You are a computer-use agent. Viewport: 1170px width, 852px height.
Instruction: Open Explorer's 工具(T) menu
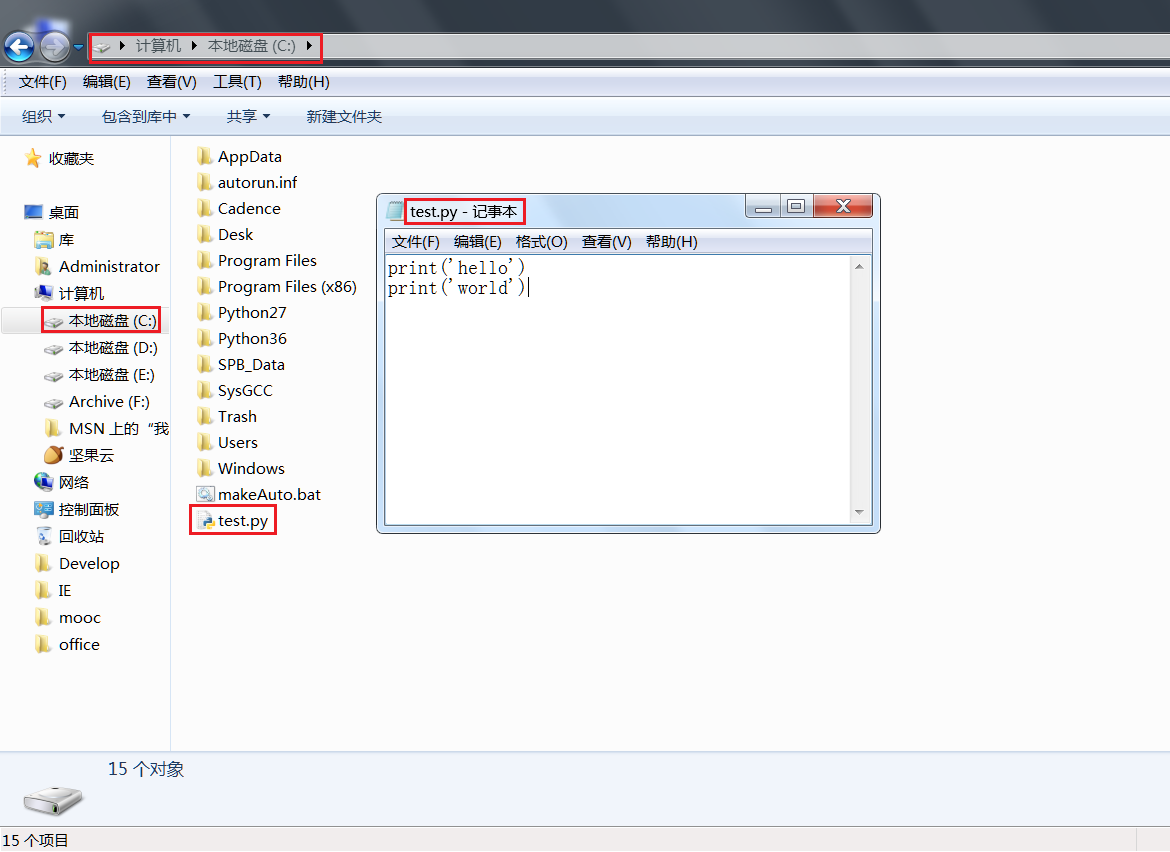pos(237,82)
